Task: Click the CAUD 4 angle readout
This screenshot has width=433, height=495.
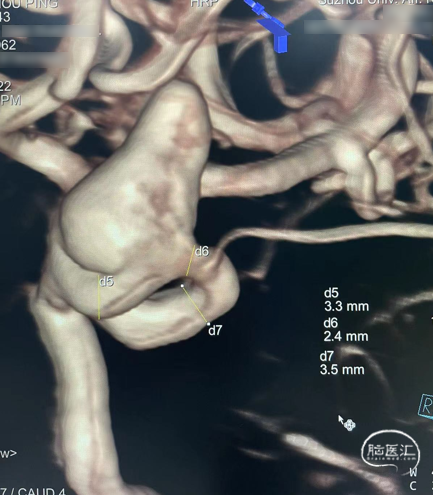Action: click(x=42, y=491)
